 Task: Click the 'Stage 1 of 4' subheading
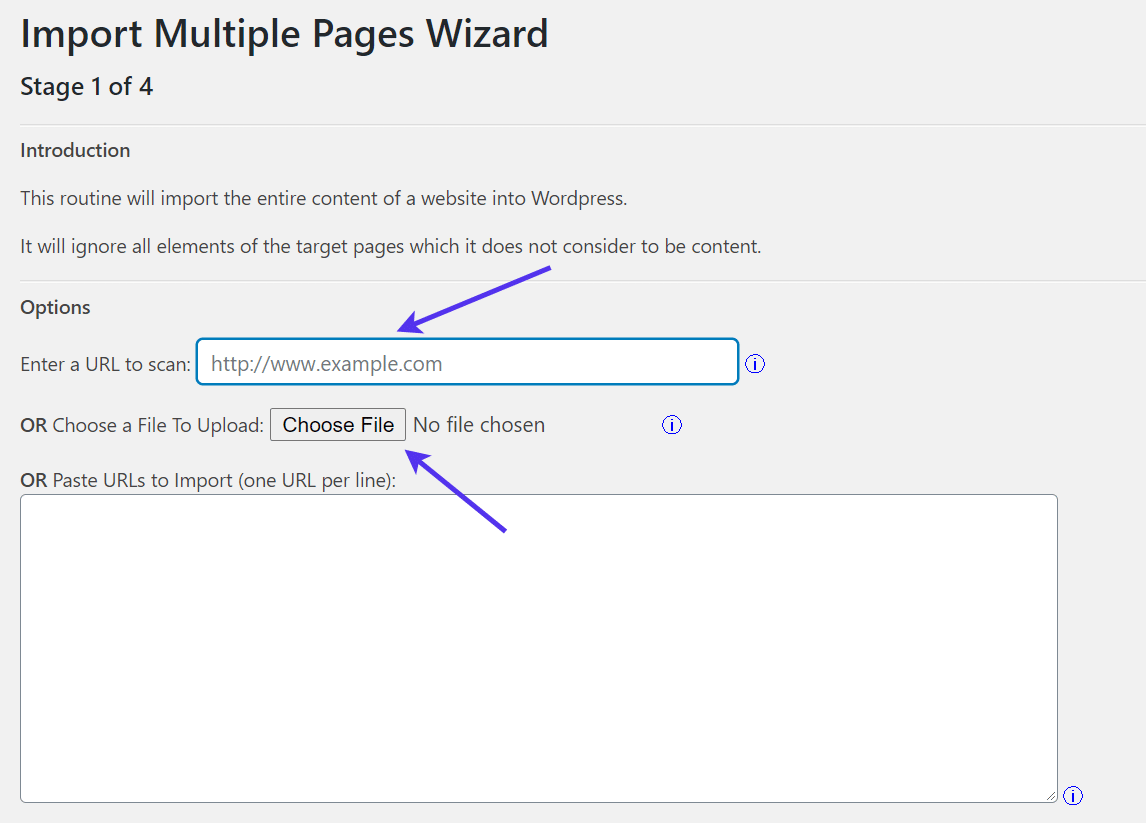pos(86,87)
